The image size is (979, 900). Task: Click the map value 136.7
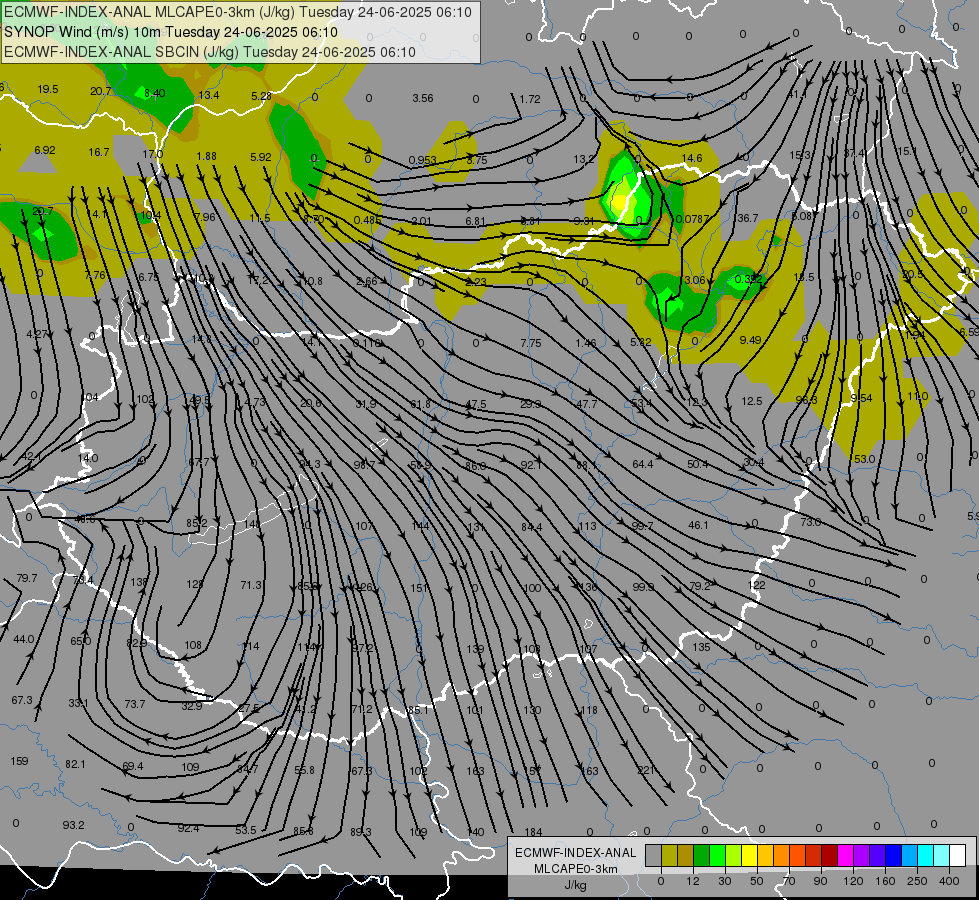point(745,218)
